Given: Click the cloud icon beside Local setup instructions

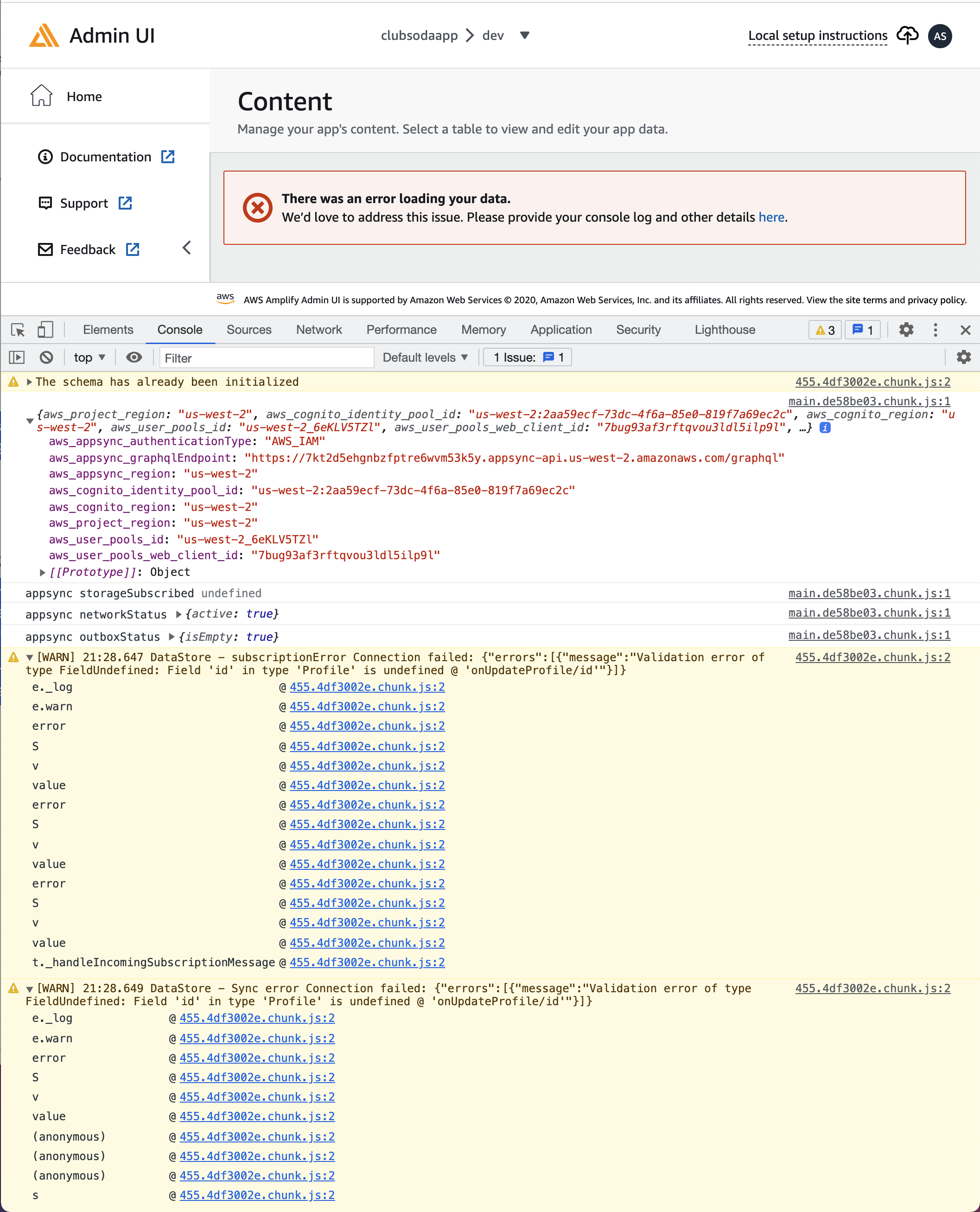Looking at the screenshot, I should tap(908, 35).
